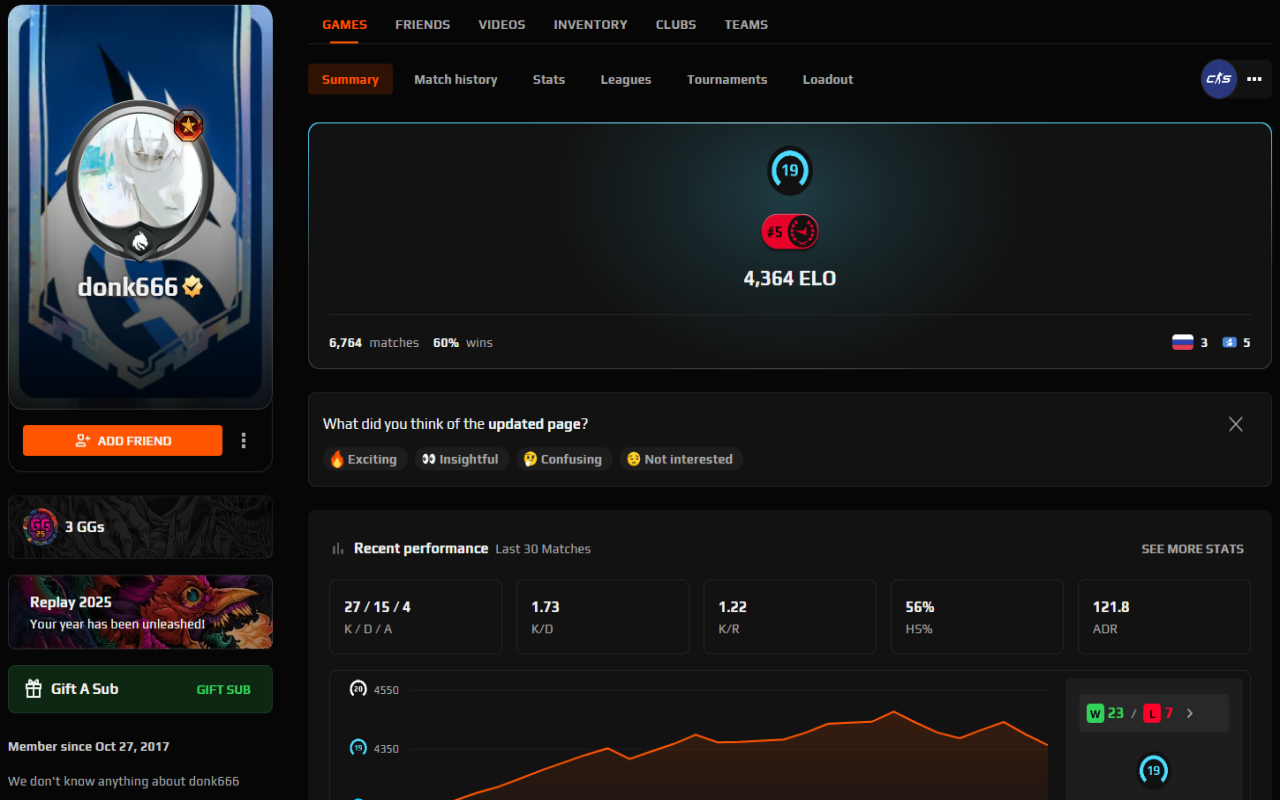Click the #5 ranking challenger badge
Viewport: 1280px width, 800px height.
tap(790, 232)
